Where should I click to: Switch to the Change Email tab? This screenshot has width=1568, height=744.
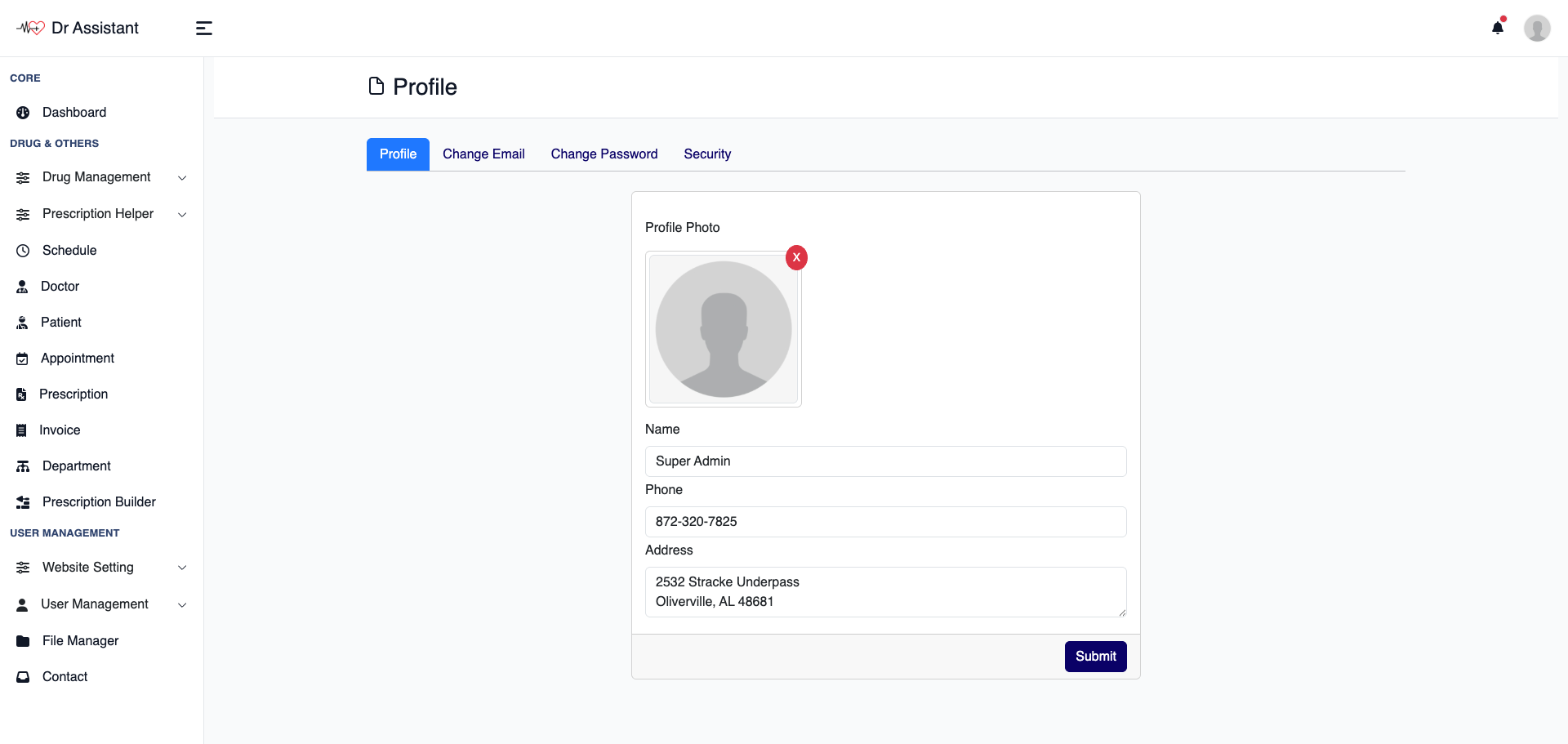pyautogui.click(x=483, y=154)
